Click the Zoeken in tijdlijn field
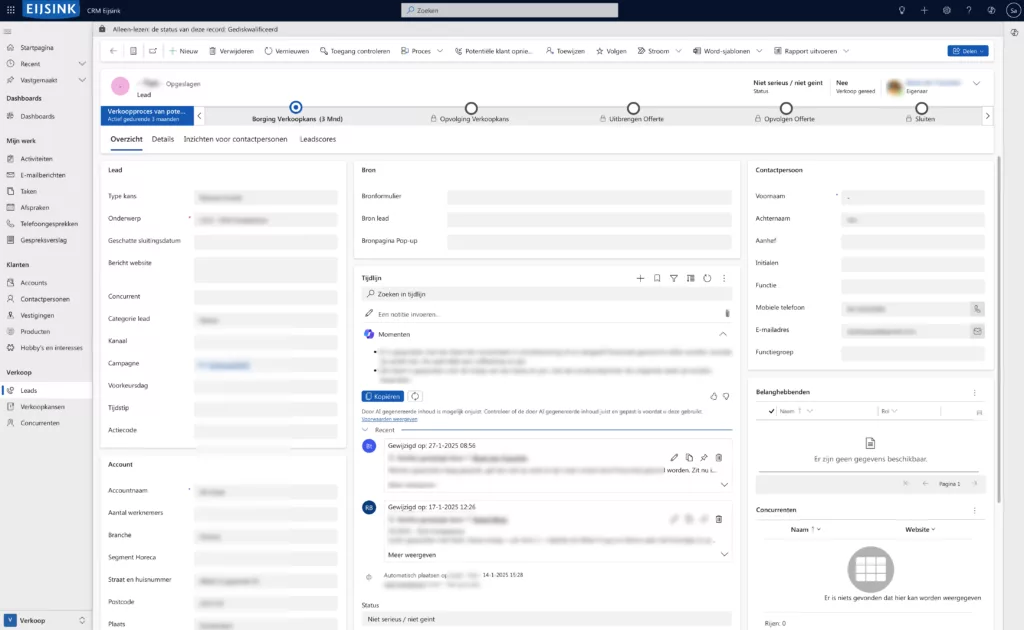This screenshot has height=630, width=1024. [546, 294]
